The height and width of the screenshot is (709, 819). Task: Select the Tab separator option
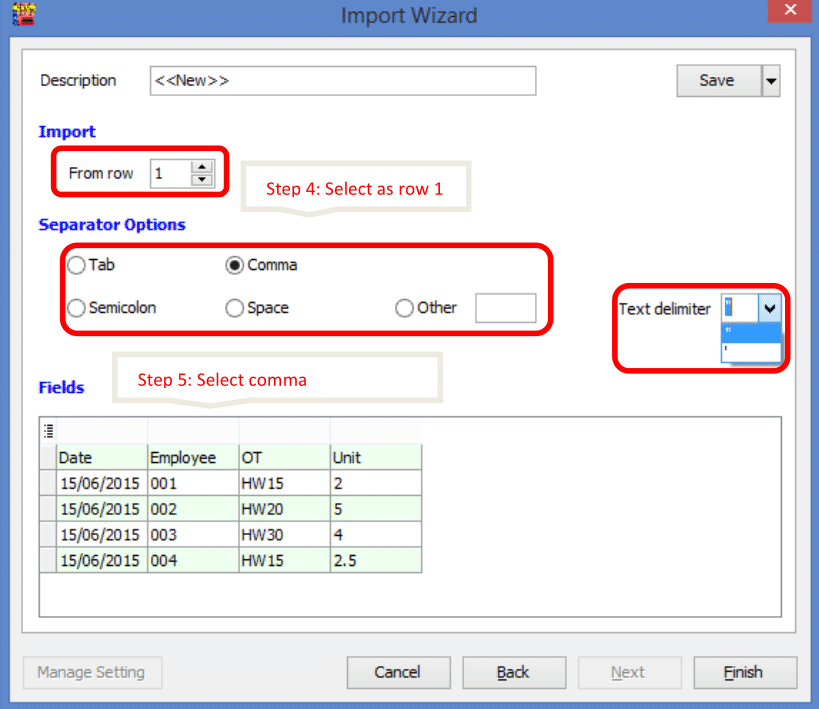(77, 266)
